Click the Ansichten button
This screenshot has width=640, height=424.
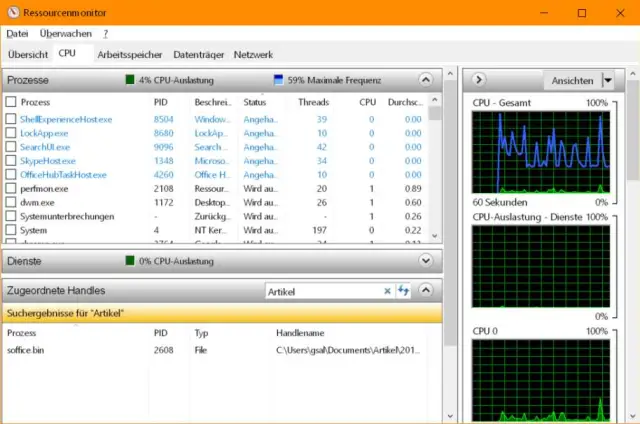coord(572,80)
